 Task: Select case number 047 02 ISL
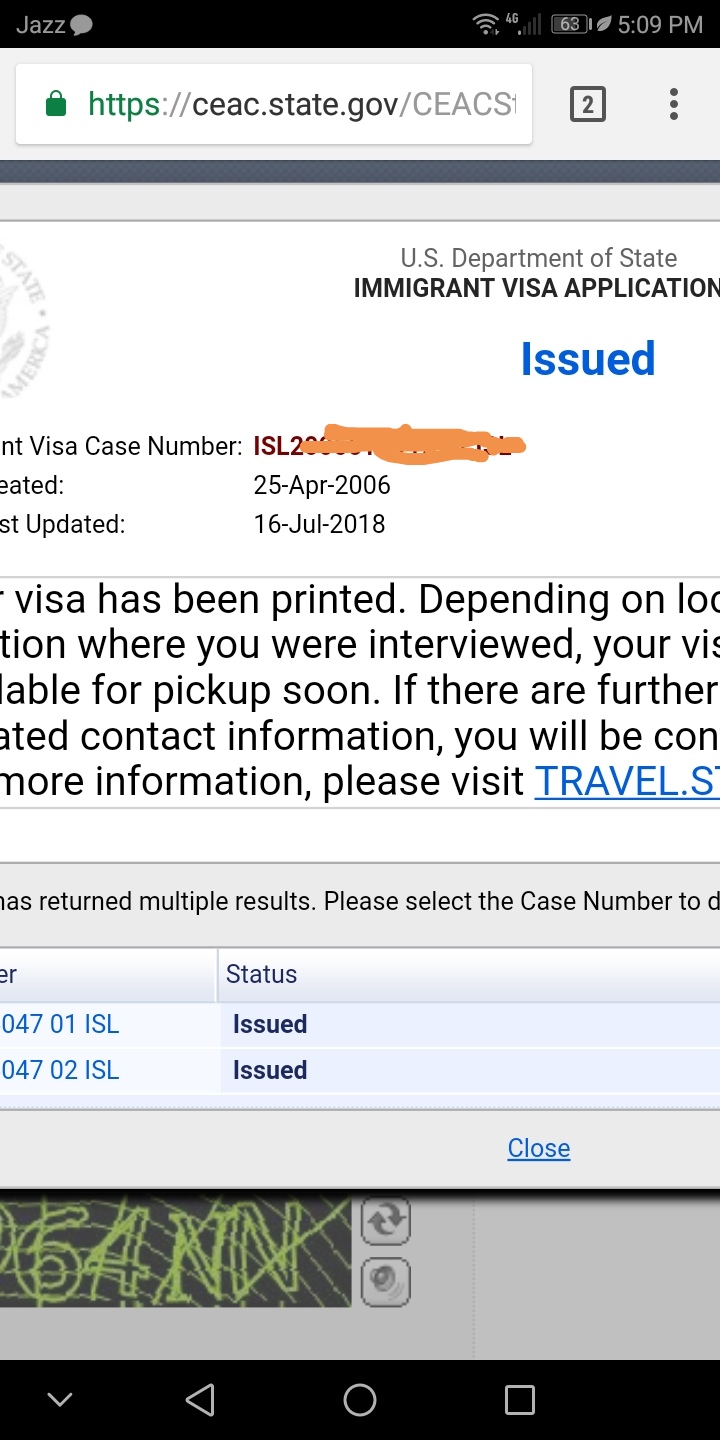click(60, 1070)
